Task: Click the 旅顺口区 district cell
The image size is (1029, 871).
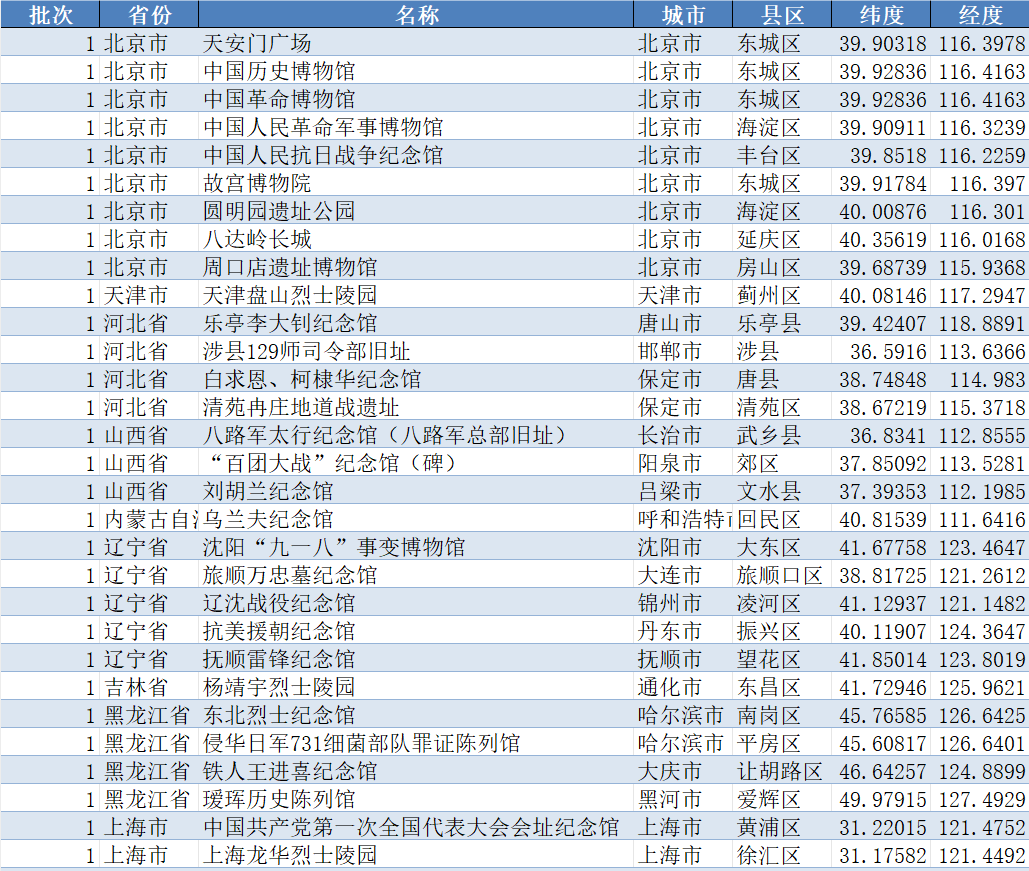Action: click(x=780, y=576)
